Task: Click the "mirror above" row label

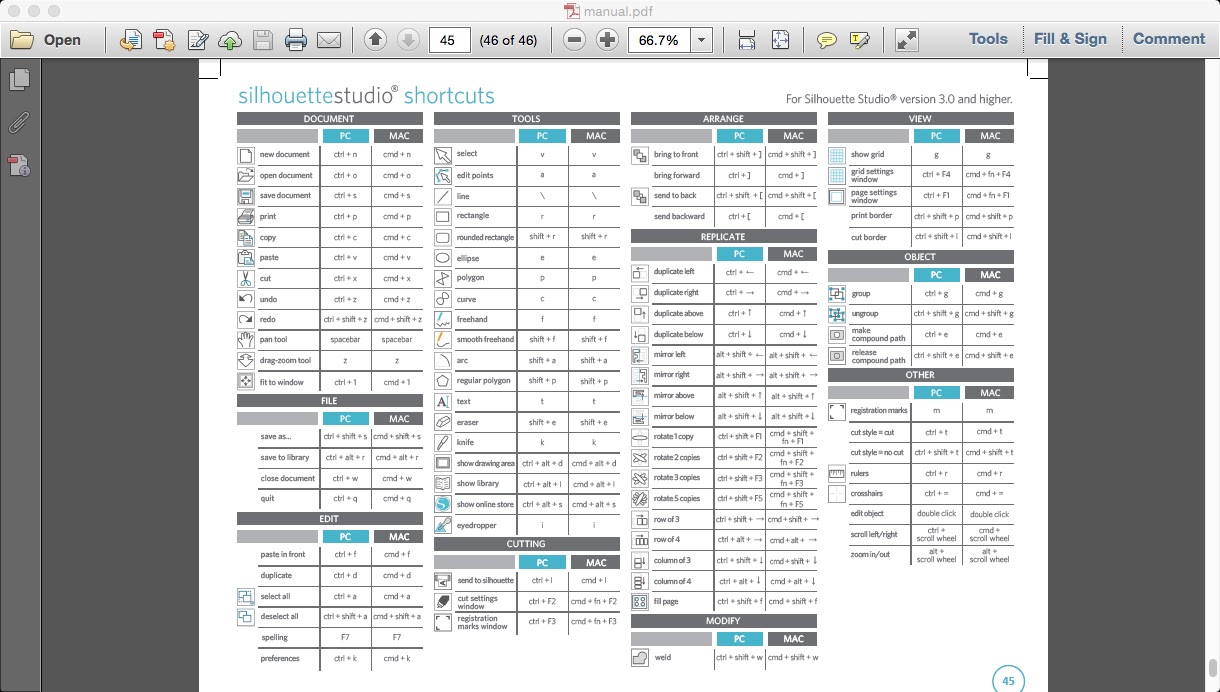Action: point(674,396)
